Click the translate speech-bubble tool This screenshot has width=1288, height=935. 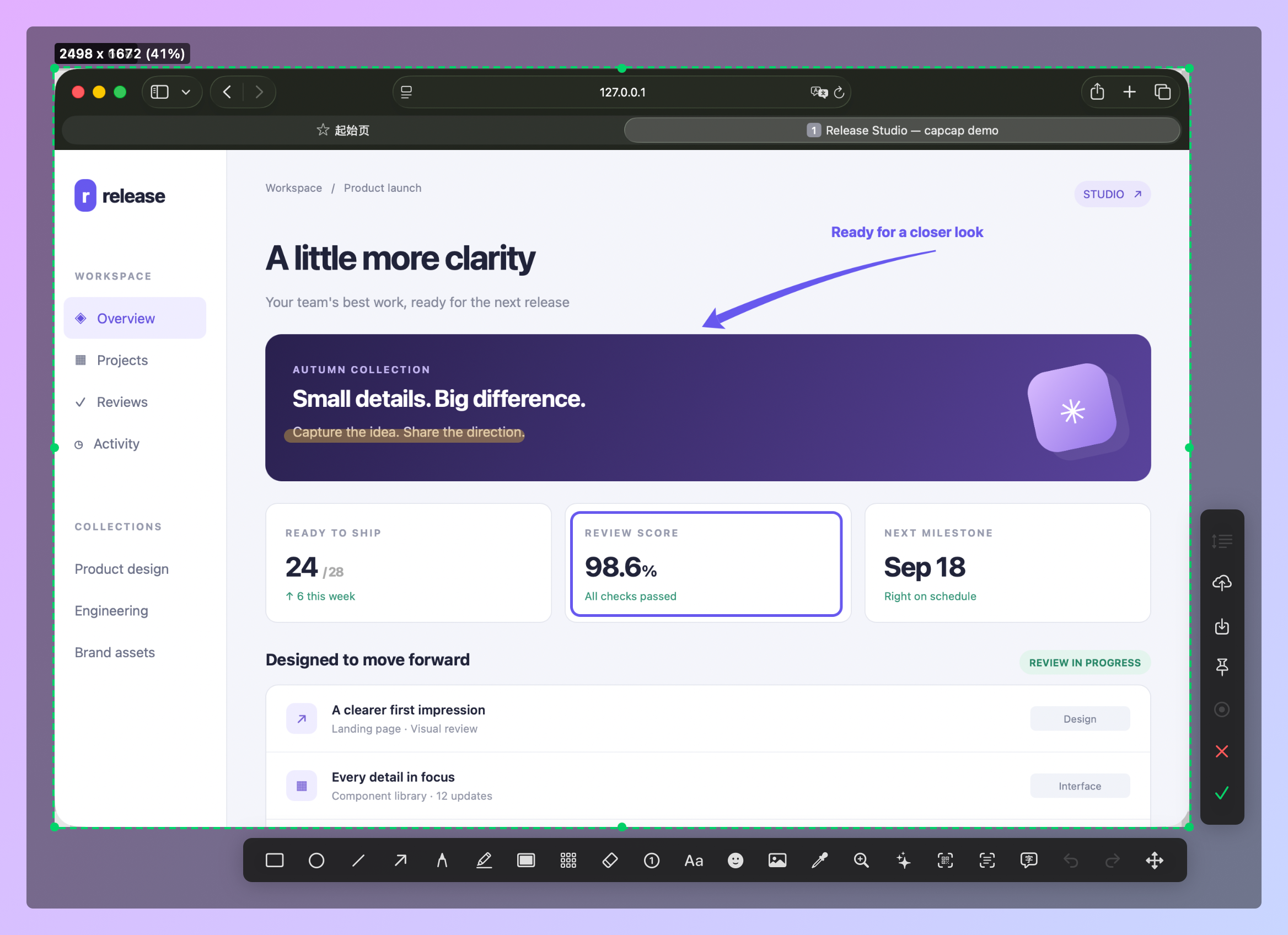pyautogui.click(x=1029, y=860)
